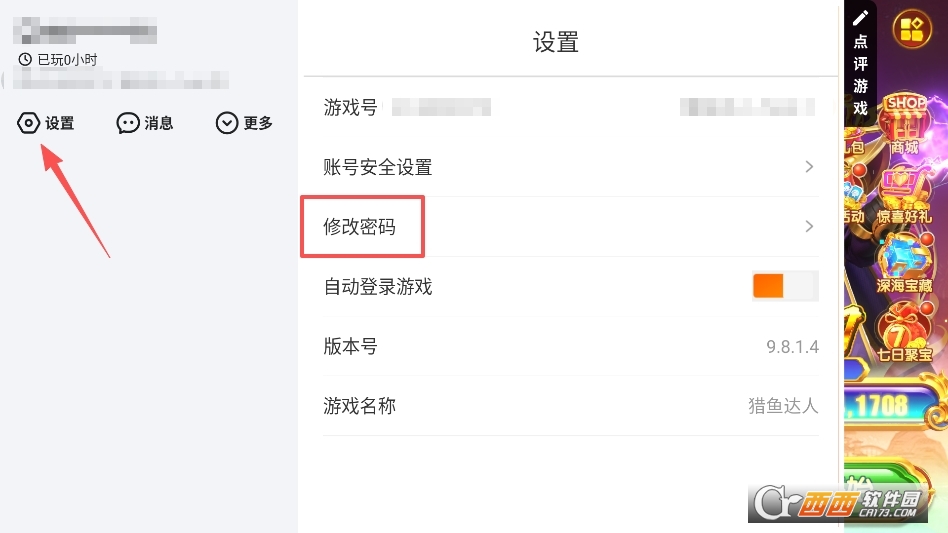This screenshot has width=948, height=533.
Task: Select the 修改密码 menu entry
Action: click(360, 227)
